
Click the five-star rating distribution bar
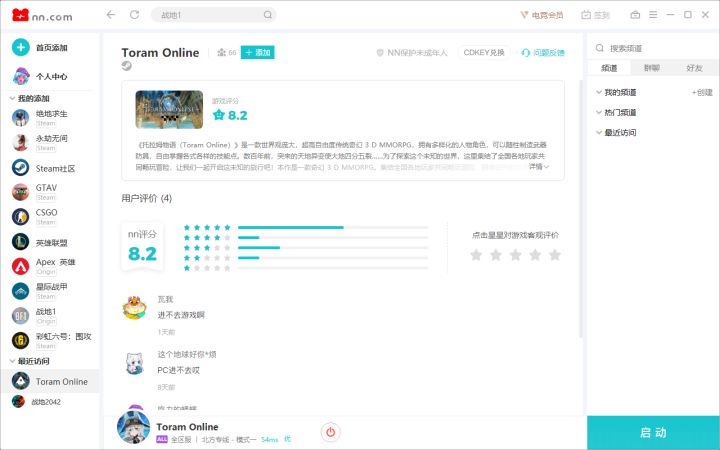[333, 227]
